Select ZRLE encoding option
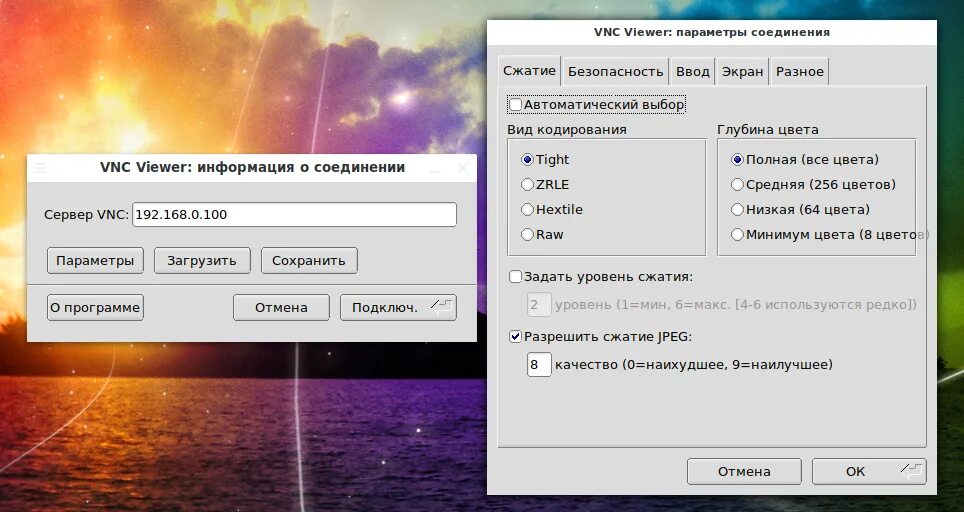This screenshot has width=964, height=512. pyautogui.click(x=527, y=184)
